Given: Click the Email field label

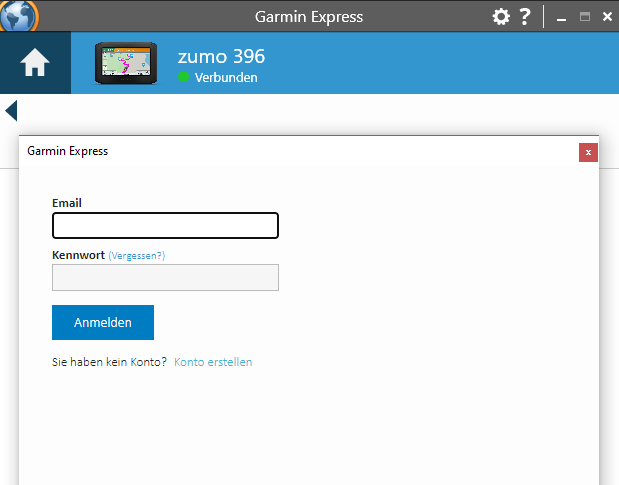Looking at the screenshot, I should pos(67,203).
